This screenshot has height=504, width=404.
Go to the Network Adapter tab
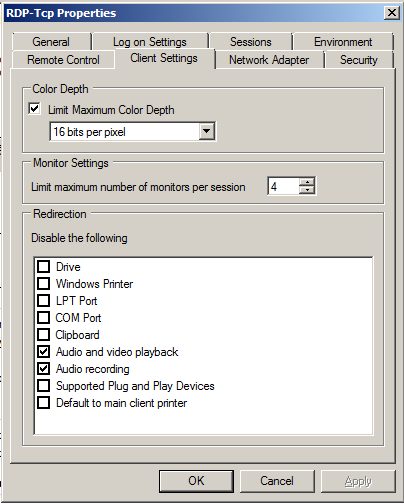coord(269,60)
